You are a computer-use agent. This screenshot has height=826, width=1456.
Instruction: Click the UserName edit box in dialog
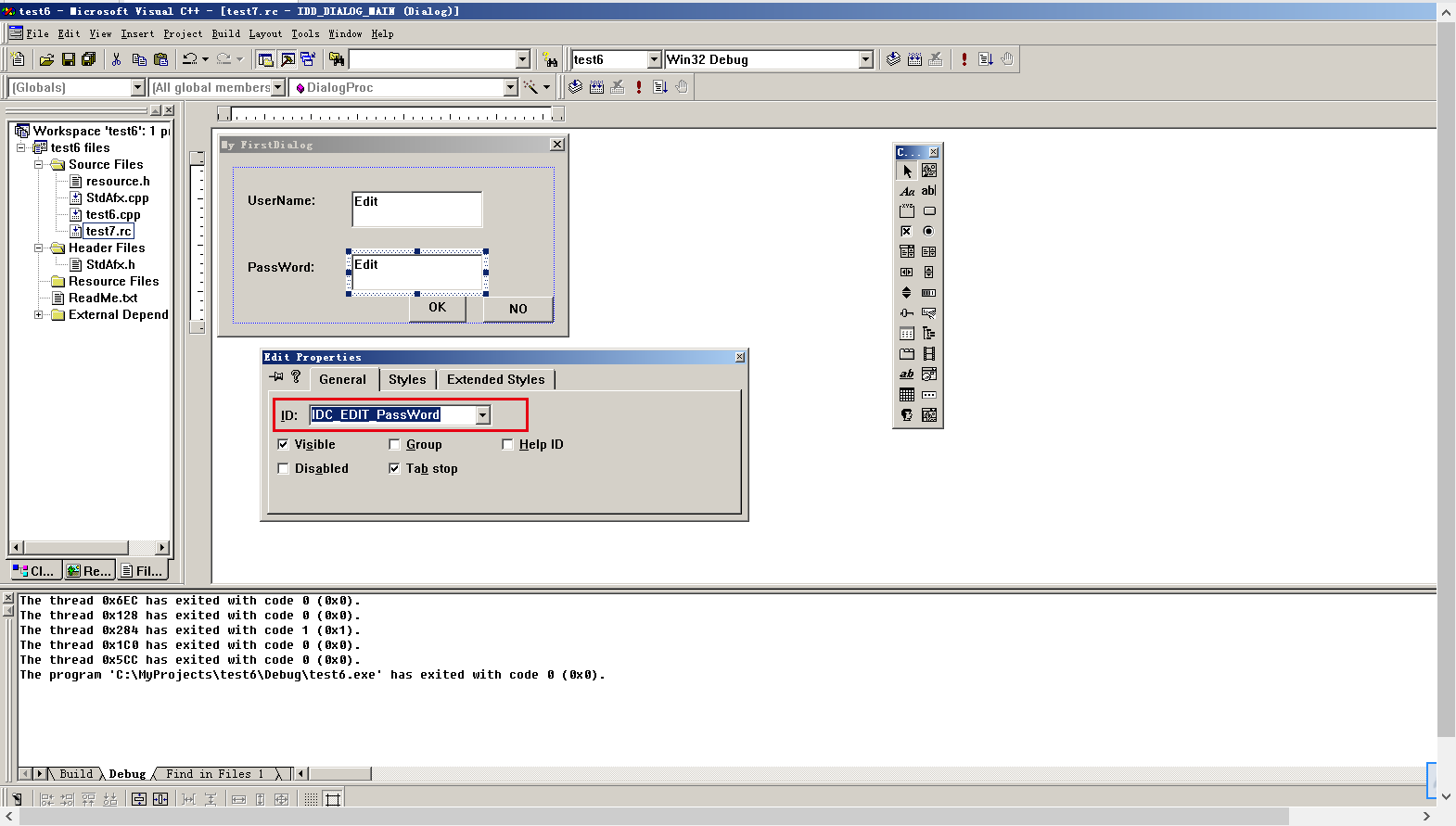416,209
